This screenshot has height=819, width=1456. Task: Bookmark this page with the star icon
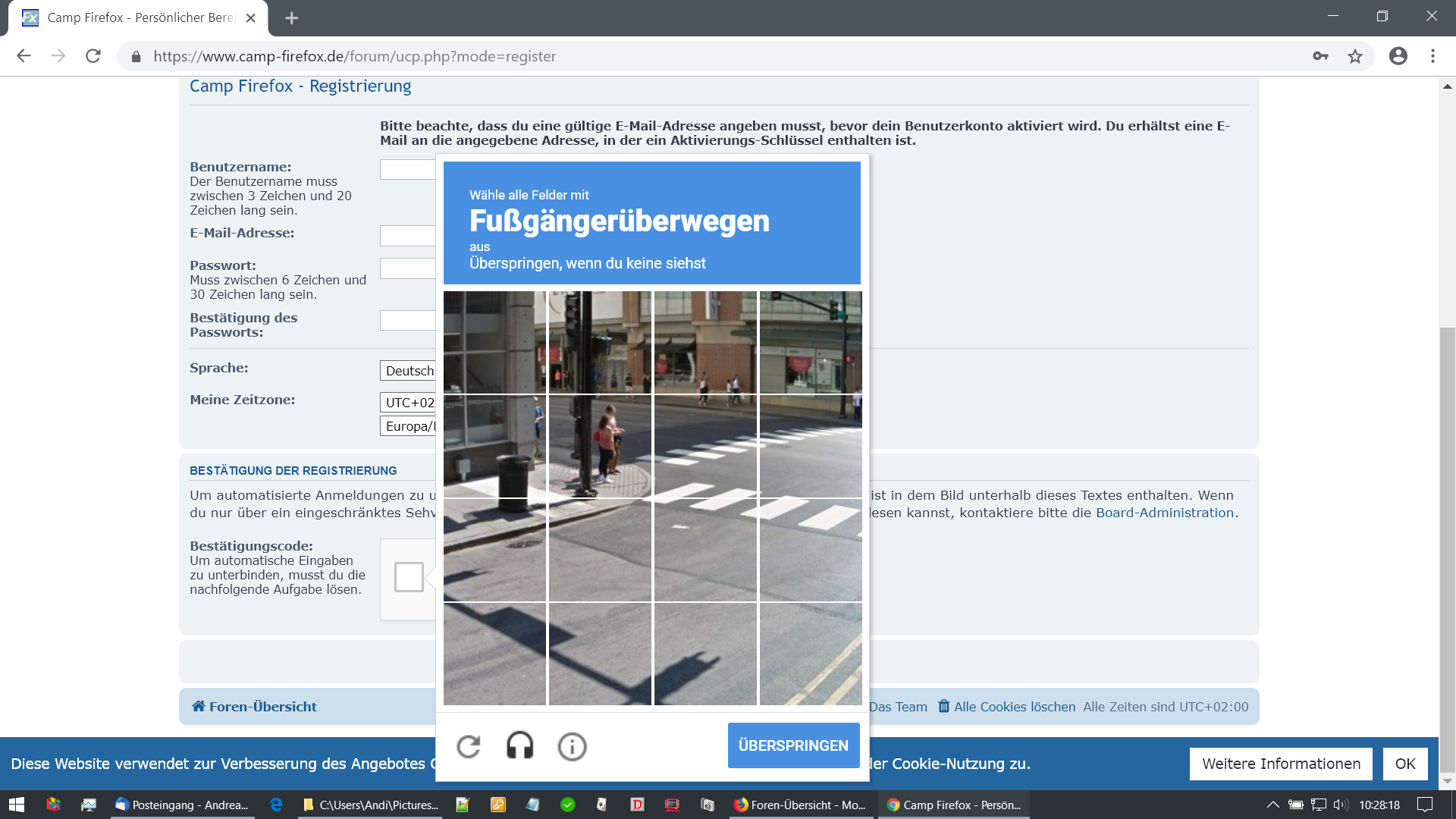[1355, 56]
